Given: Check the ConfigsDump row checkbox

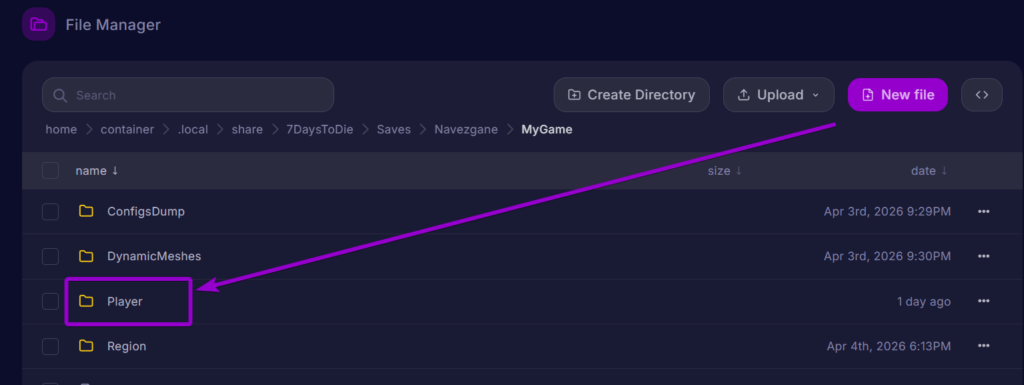Looking at the screenshot, I should 50,211.
